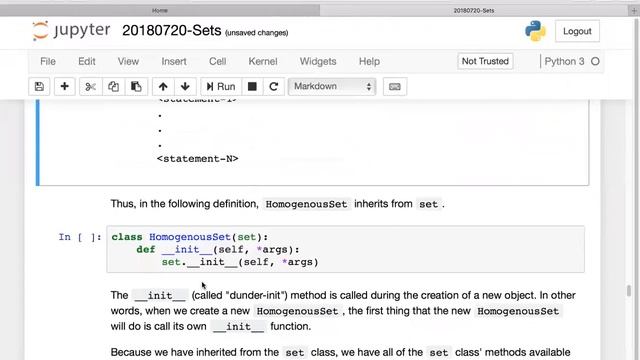The image size is (640, 360).
Task: Insert a cell below with the plus icon
Action: tap(64, 87)
